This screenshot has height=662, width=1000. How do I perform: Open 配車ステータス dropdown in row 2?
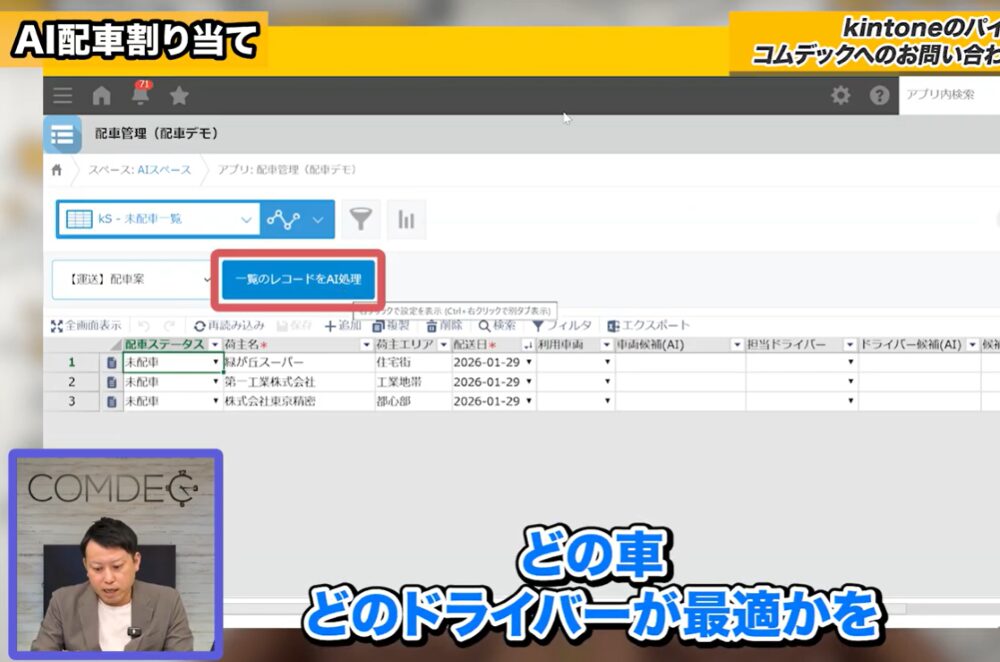216,382
